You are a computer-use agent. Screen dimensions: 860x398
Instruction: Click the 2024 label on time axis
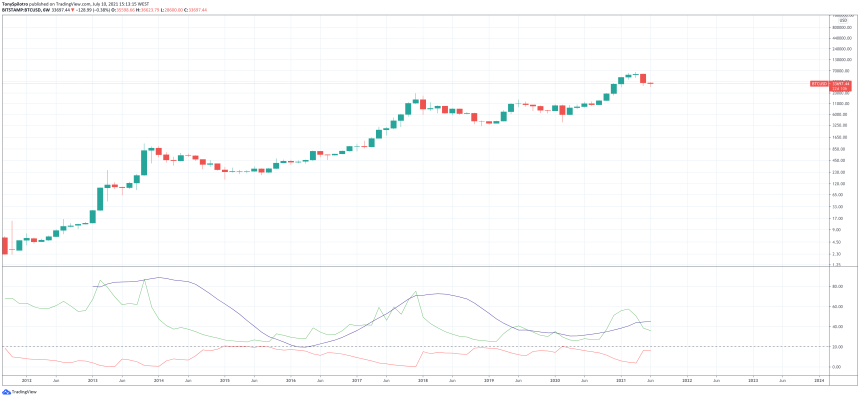819,379
